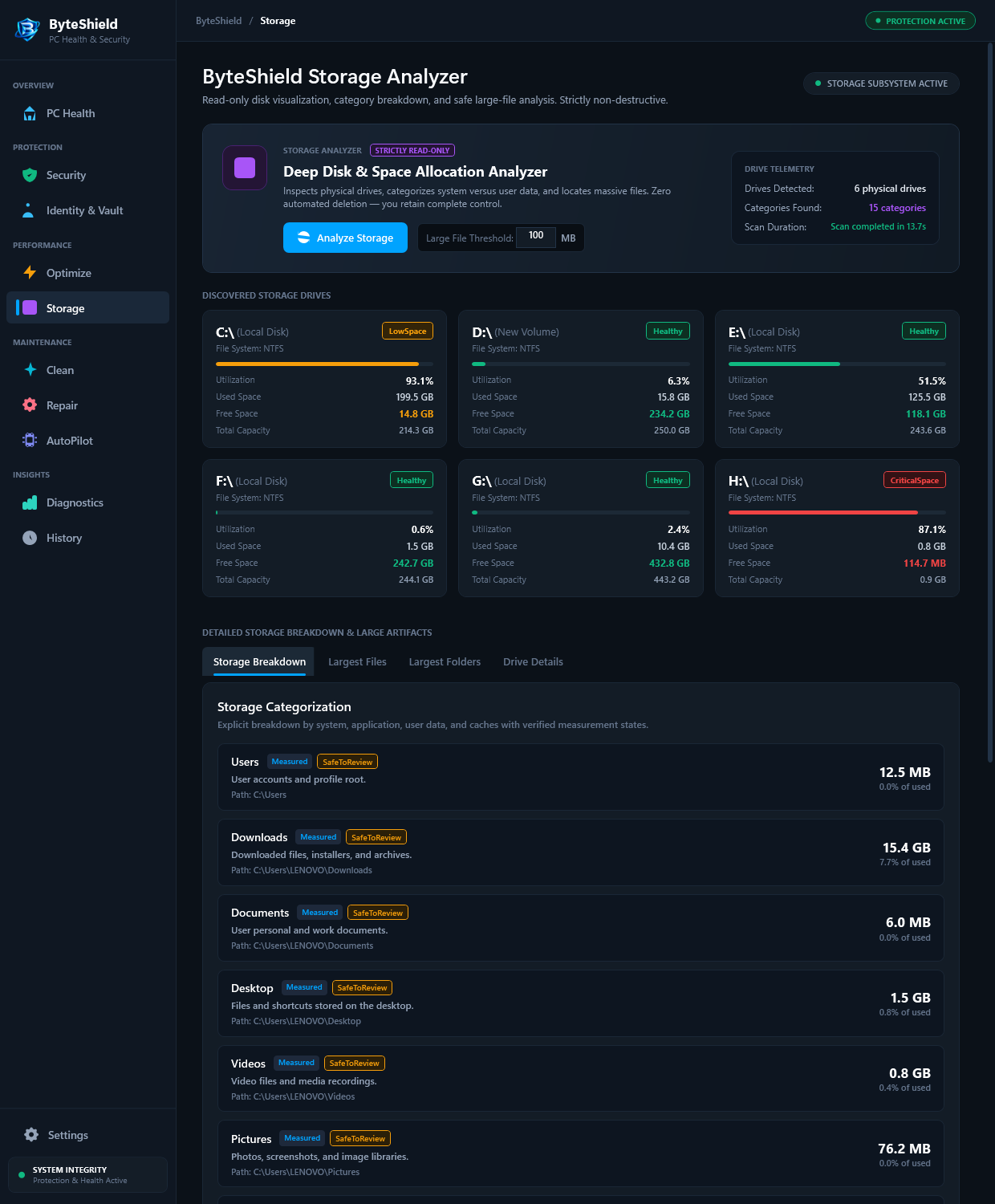Screen dimensions: 995x1204
Task: Click the SafeToReview tag in Videos row
Action: pyautogui.click(x=354, y=1063)
